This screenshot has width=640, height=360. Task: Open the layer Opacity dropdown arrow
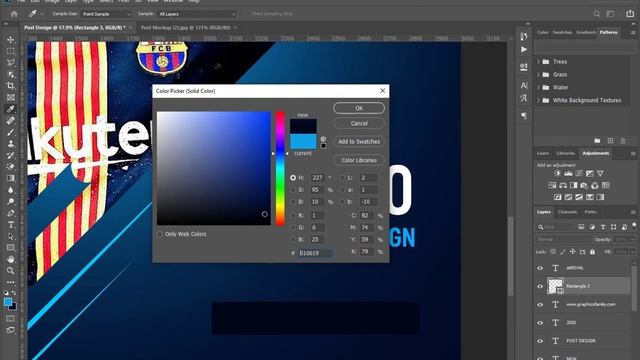point(633,240)
